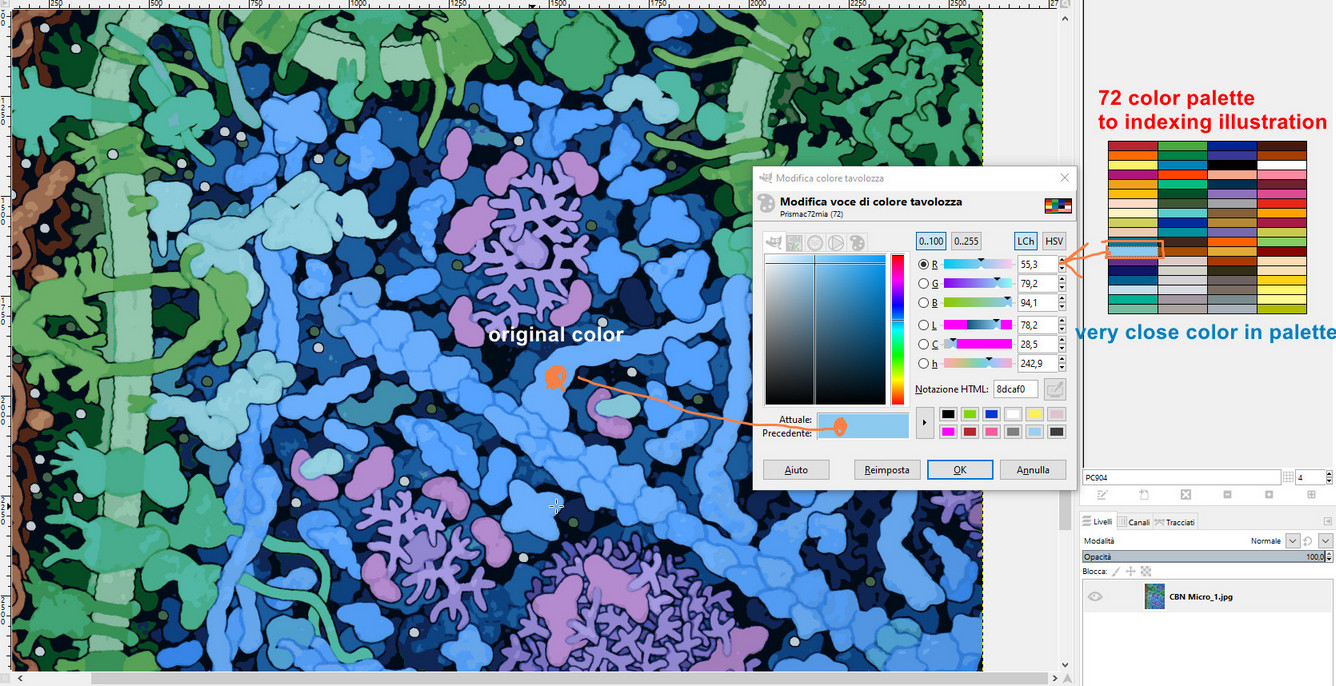Click the edit color icon under the palette
Screen dimensions: 1336x686
tap(1102, 494)
